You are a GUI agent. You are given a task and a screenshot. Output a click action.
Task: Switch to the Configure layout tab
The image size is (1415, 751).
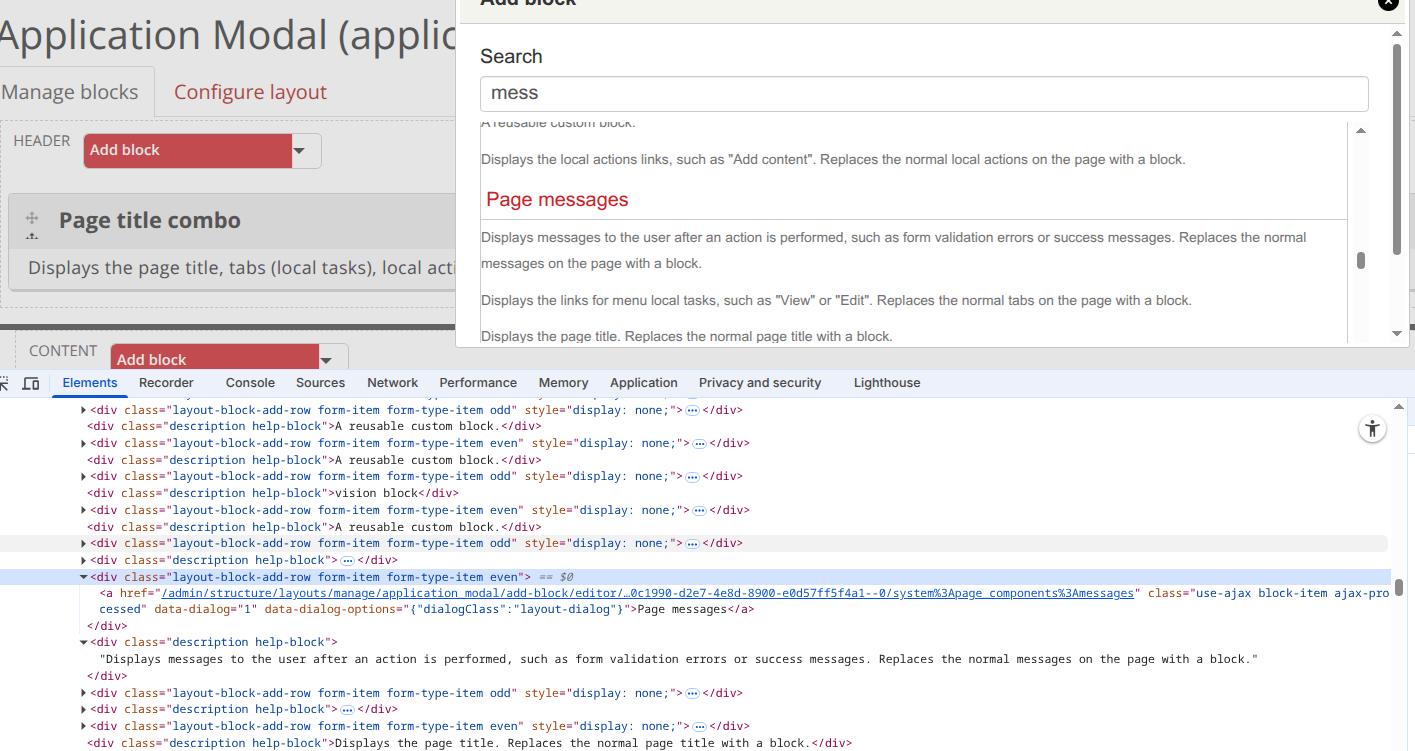click(250, 92)
